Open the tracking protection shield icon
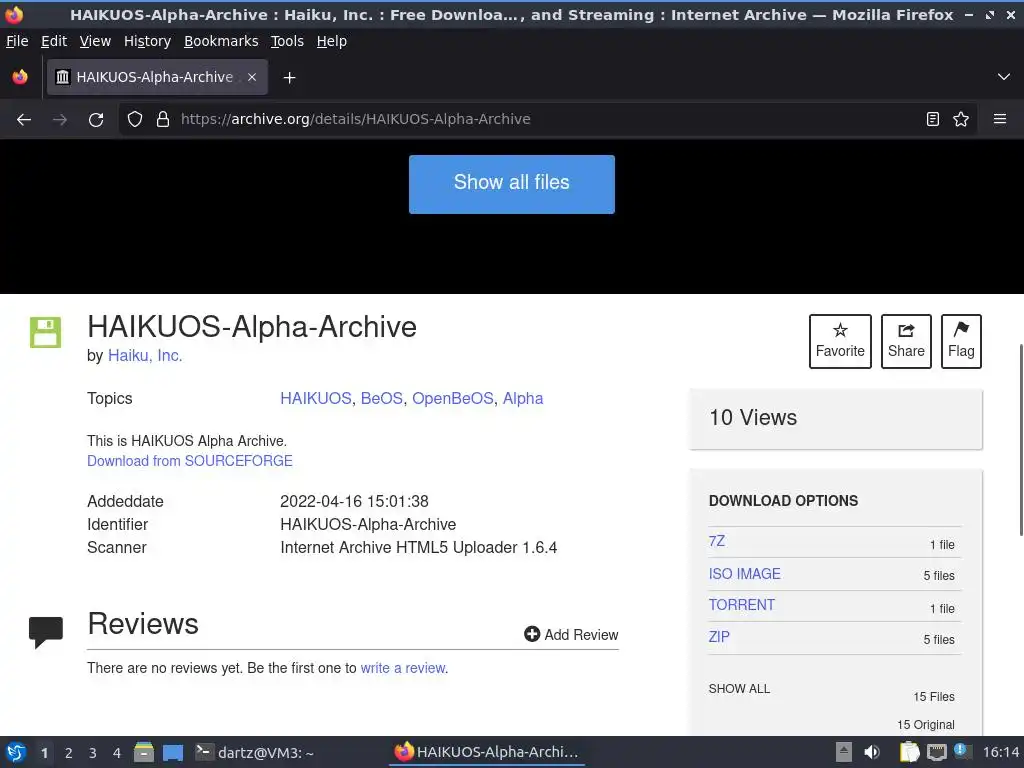The width and height of the screenshot is (1024, 768). click(135, 119)
